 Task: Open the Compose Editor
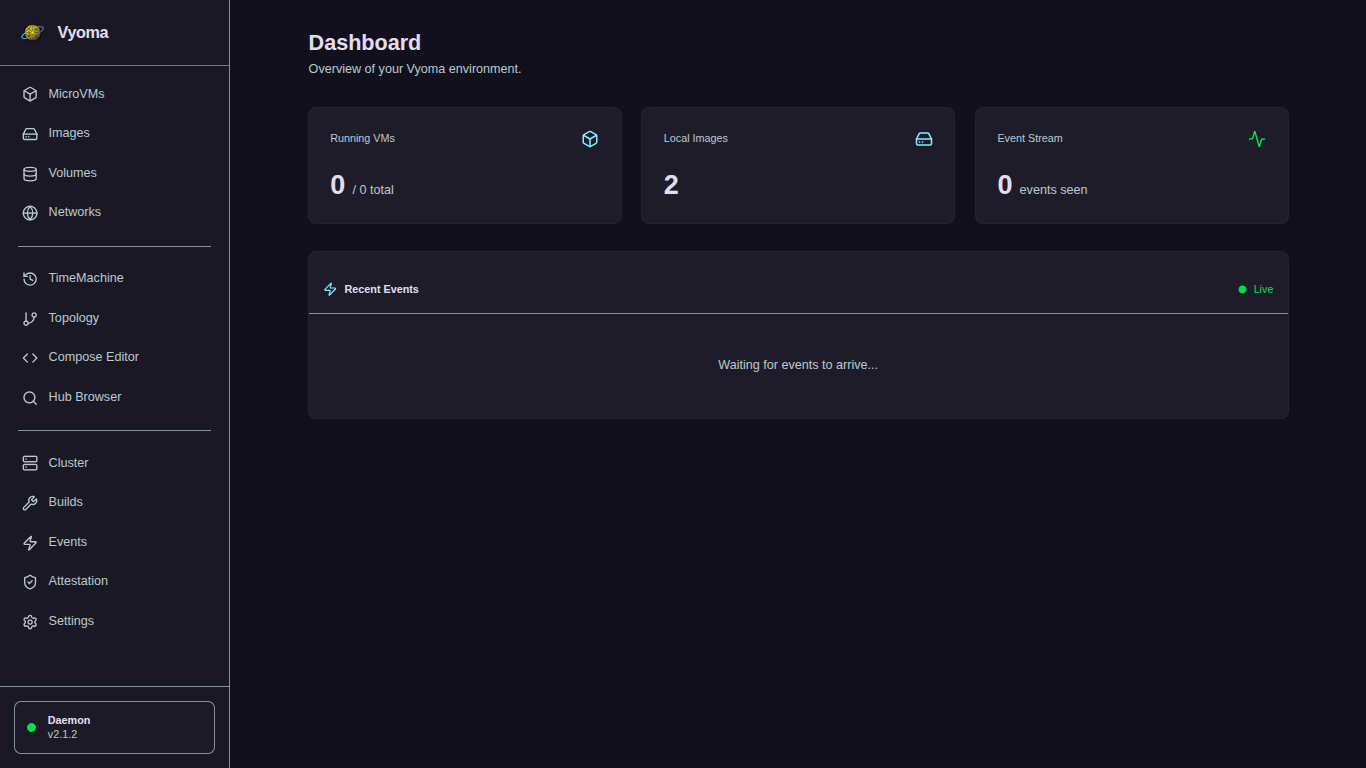(114, 357)
